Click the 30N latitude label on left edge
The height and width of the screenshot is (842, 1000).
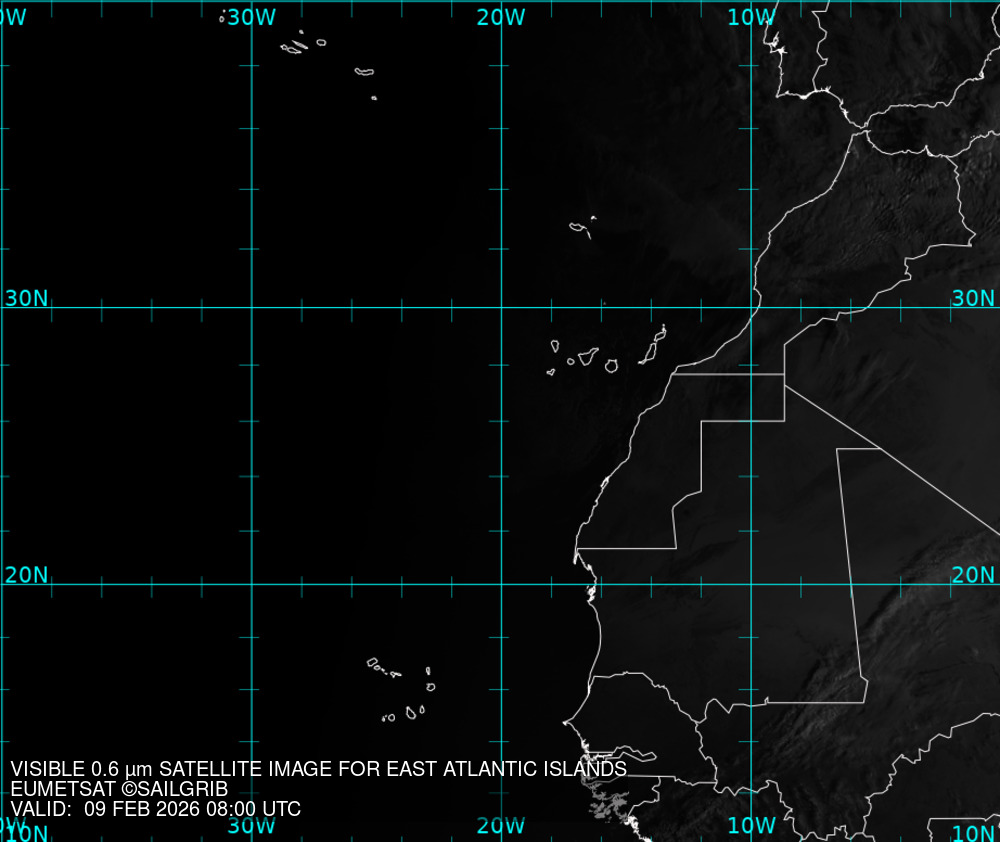26,298
